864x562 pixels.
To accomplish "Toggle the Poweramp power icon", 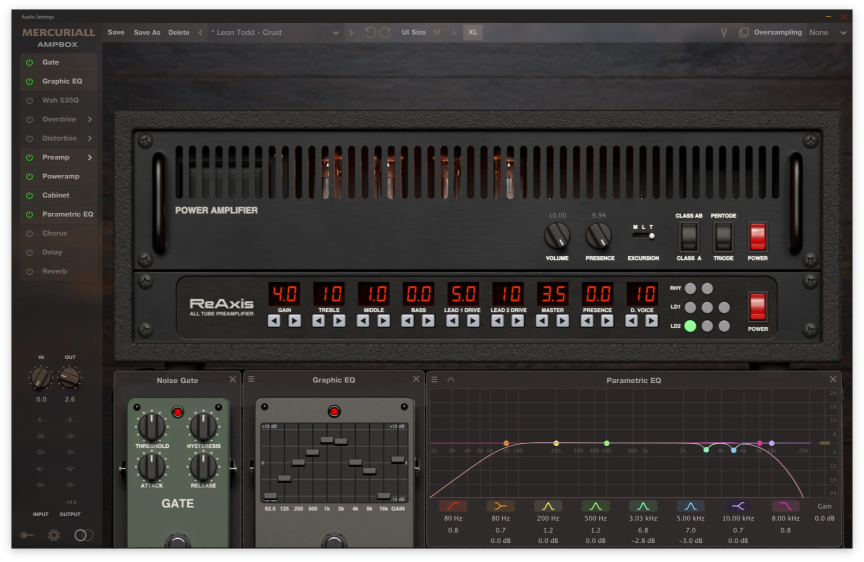I will click(x=30, y=176).
